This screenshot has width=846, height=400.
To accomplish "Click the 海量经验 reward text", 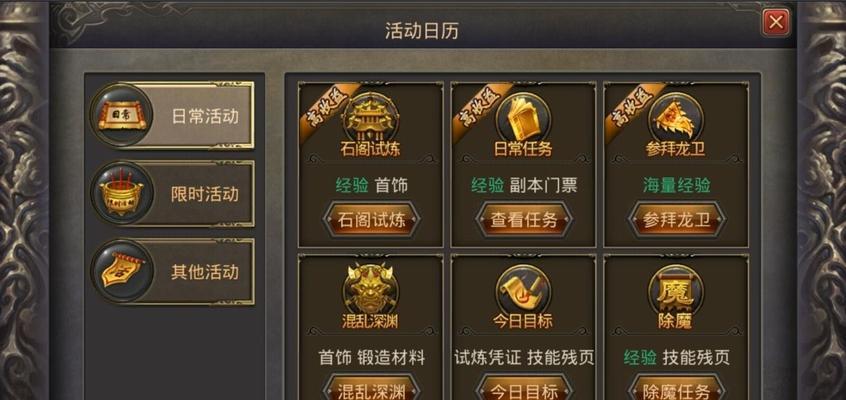I will coord(677,186).
